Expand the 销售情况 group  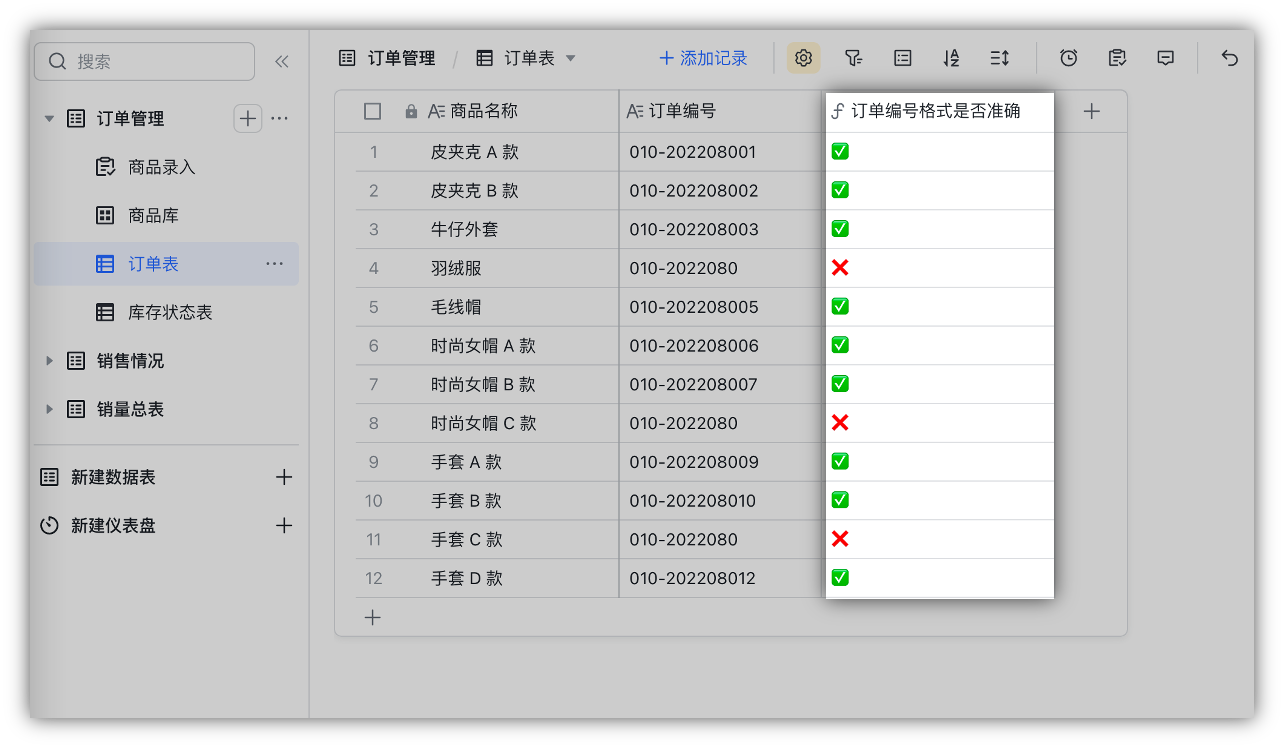pos(49,361)
